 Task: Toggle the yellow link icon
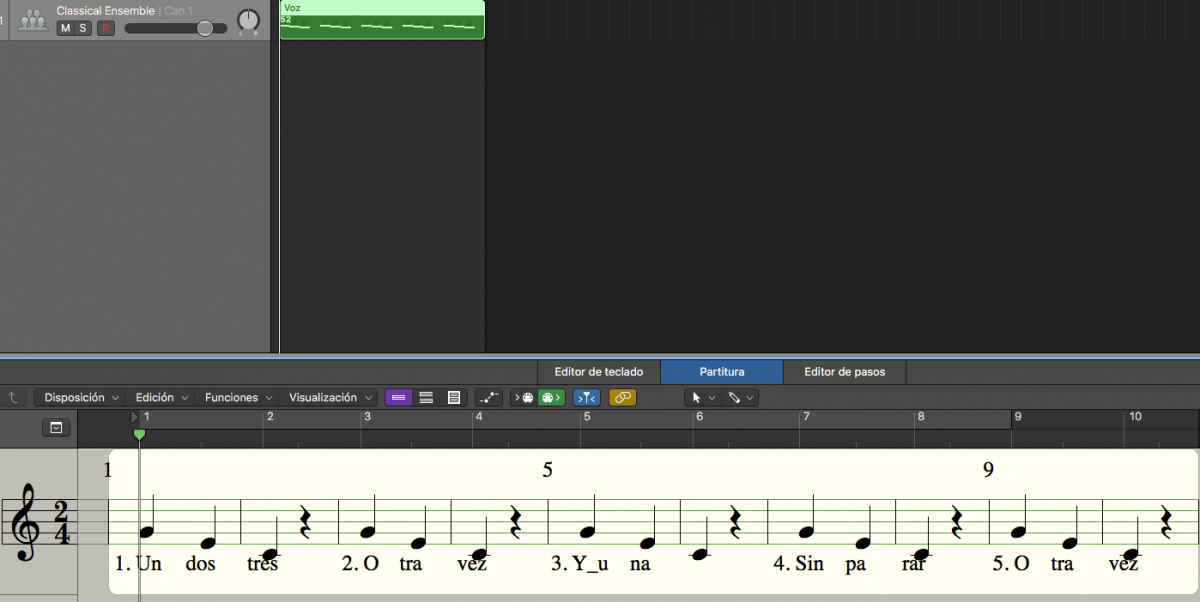coord(622,398)
